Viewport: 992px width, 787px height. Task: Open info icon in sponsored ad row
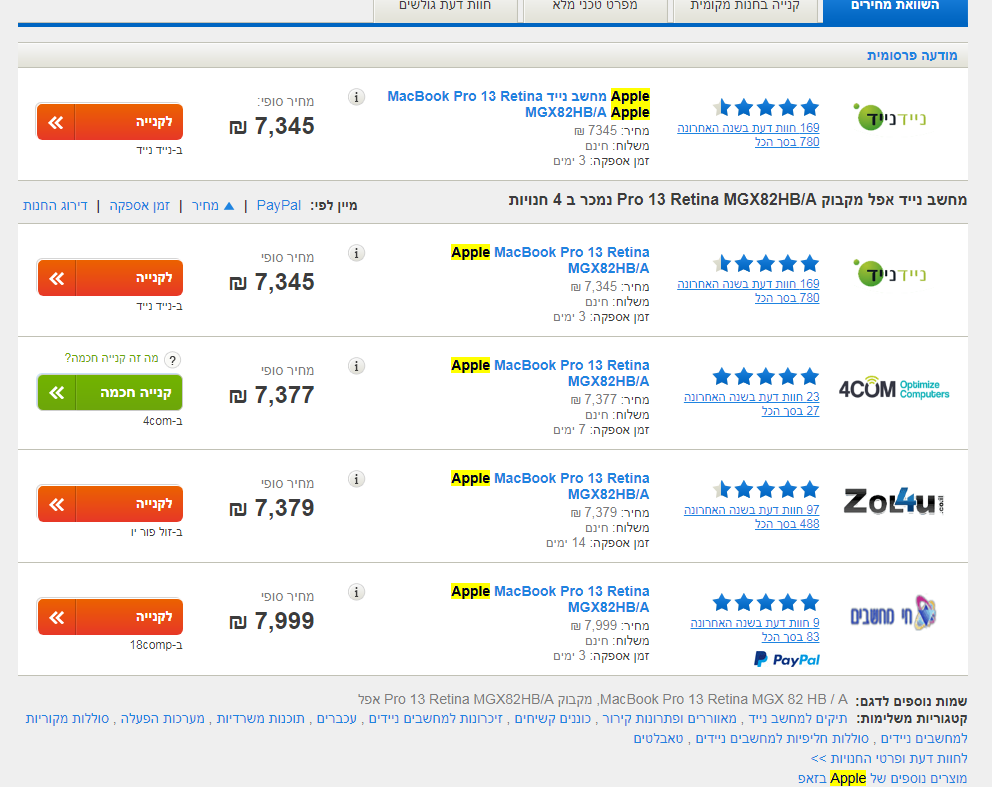pyautogui.click(x=356, y=97)
